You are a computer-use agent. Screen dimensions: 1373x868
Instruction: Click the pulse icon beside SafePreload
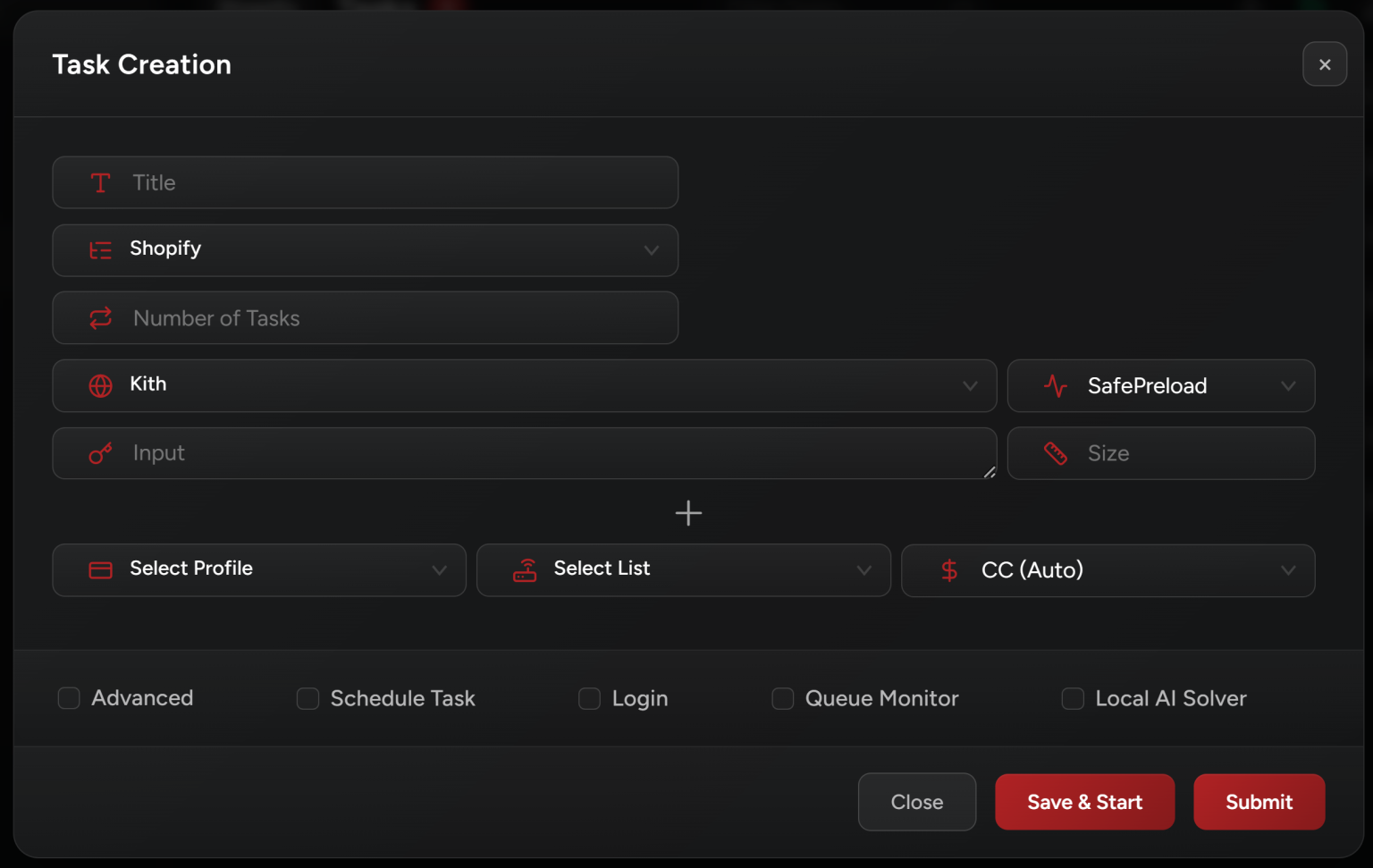(1056, 386)
